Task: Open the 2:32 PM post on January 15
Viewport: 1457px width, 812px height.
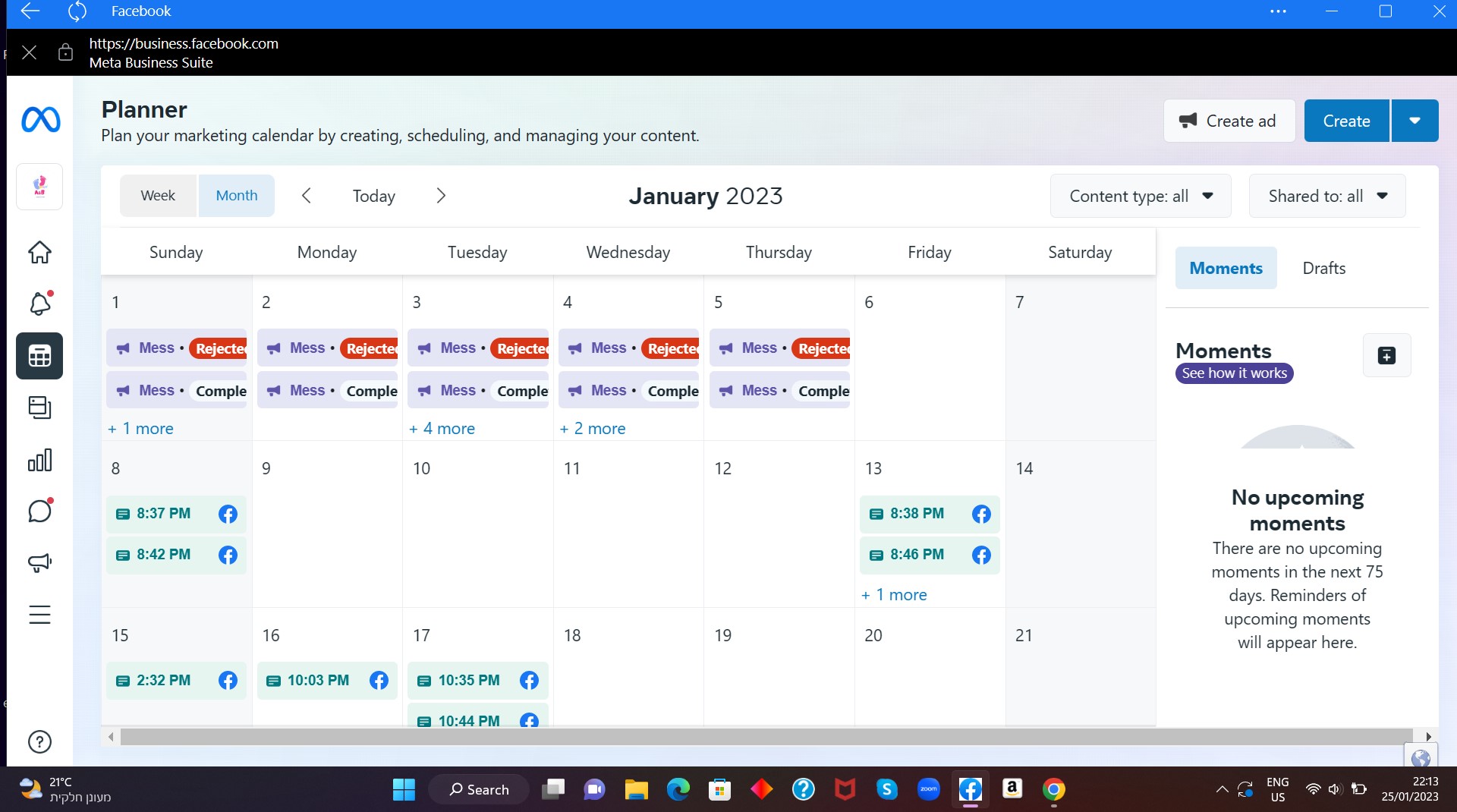Action: click(176, 681)
